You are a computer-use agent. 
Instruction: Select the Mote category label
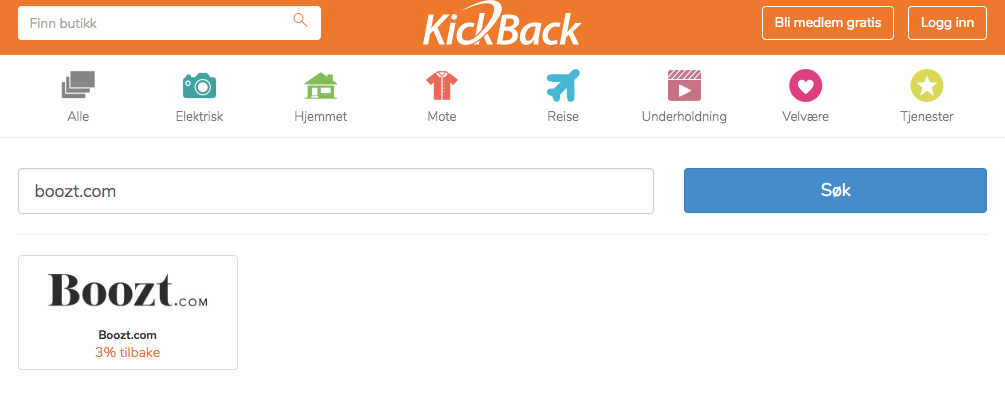pyautogui.click(x=442, y=117)
